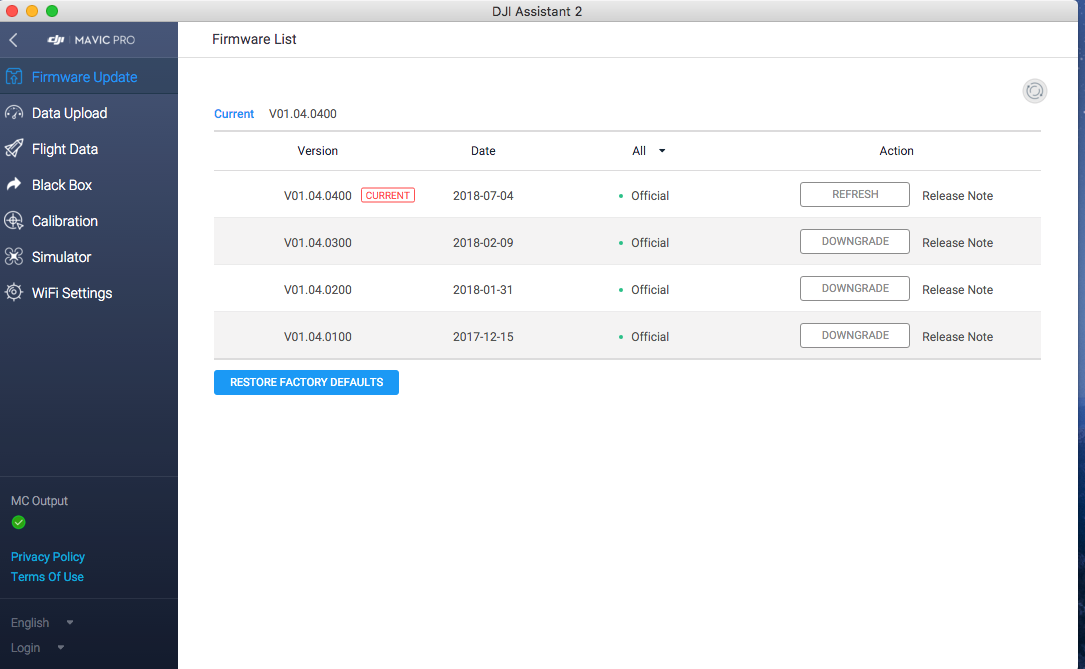This screenshot has height=669, width=1085.
Task: Click the Version column header
Action: click(x=318, y=151)
